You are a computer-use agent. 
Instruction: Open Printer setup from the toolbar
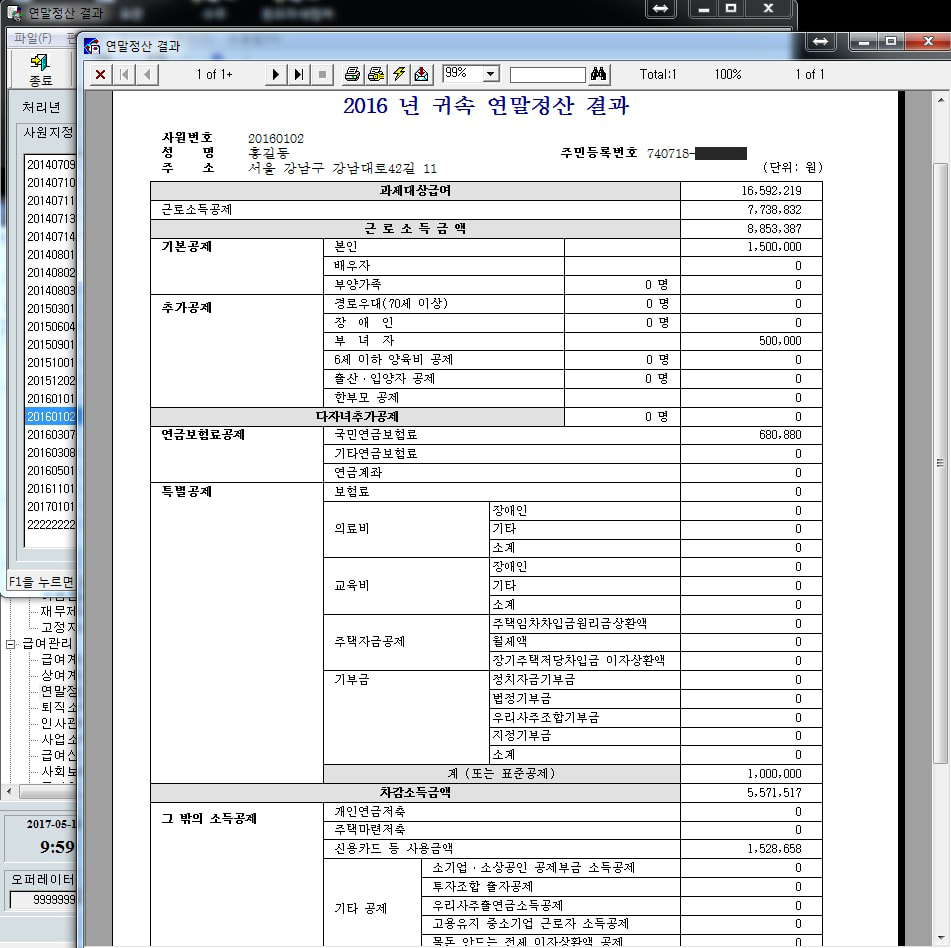click(375, 74)
